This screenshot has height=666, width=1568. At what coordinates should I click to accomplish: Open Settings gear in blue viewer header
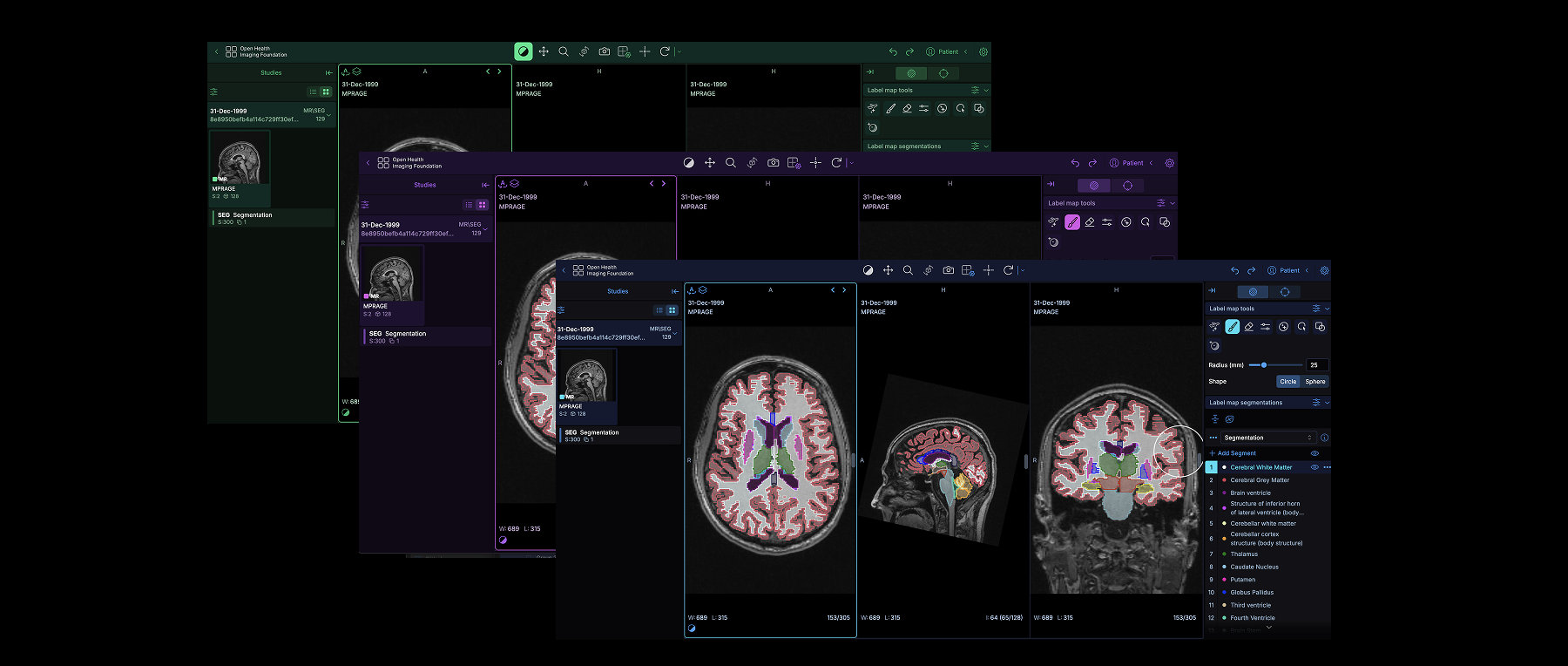point(1324,270)
